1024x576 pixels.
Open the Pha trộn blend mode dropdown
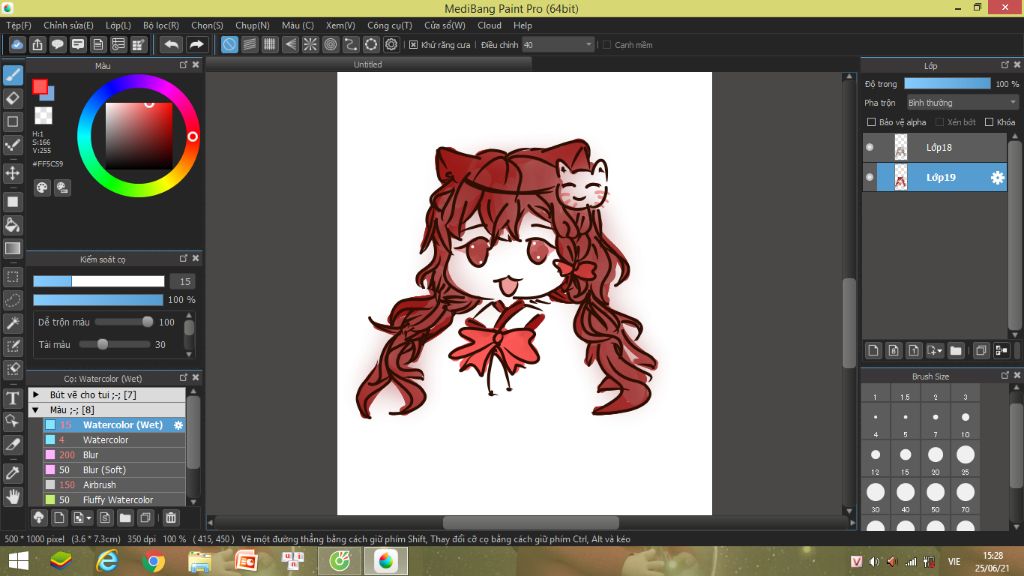962,103
